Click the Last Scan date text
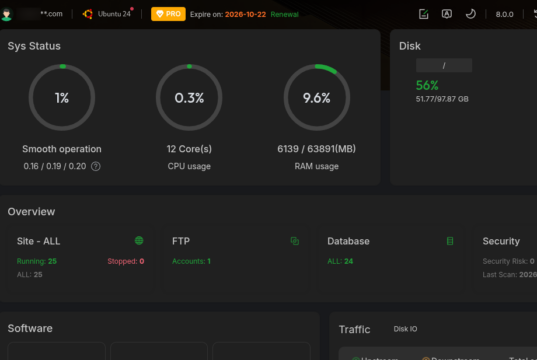 point(510,275)
